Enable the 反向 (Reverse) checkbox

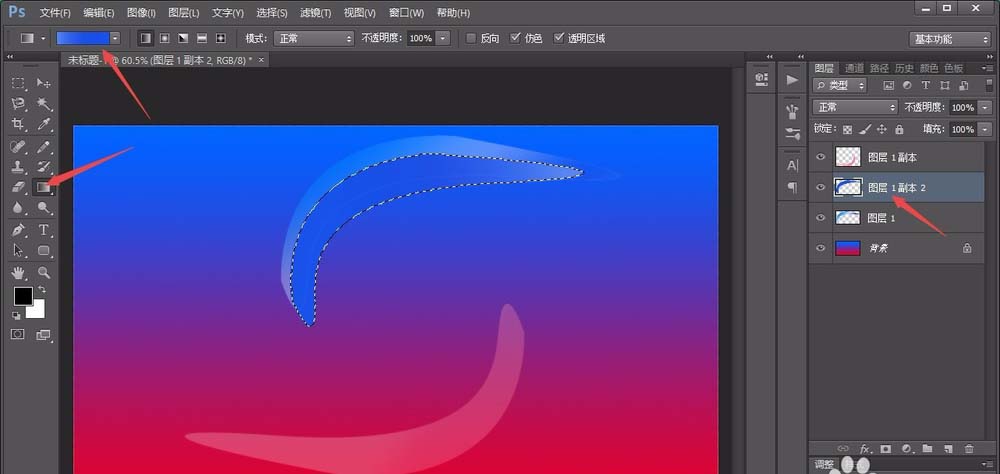pos(471,38)
